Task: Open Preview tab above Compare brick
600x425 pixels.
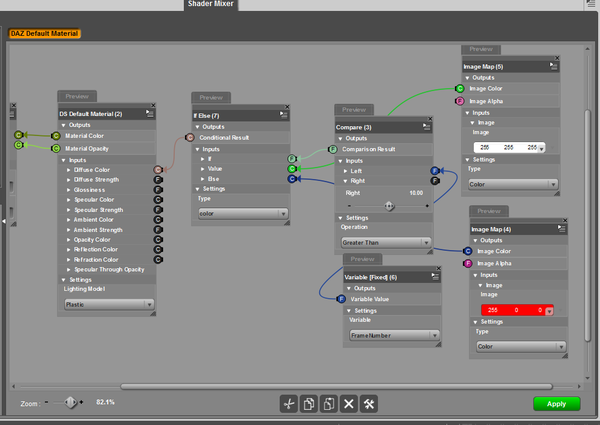Action: click(x=354, y=110)
